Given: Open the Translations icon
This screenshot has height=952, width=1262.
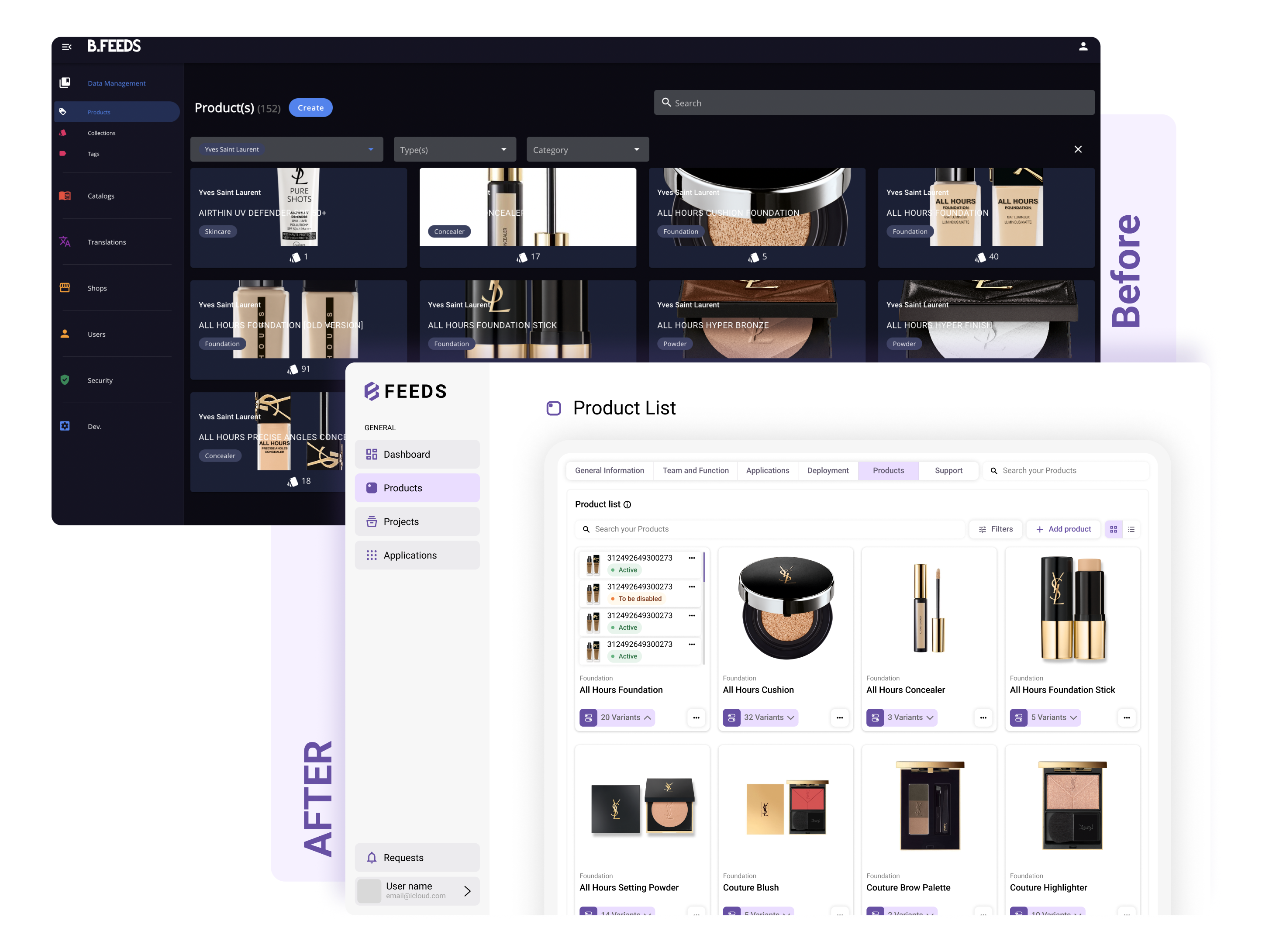Looking at the screenshot, I should click(65, 242).
